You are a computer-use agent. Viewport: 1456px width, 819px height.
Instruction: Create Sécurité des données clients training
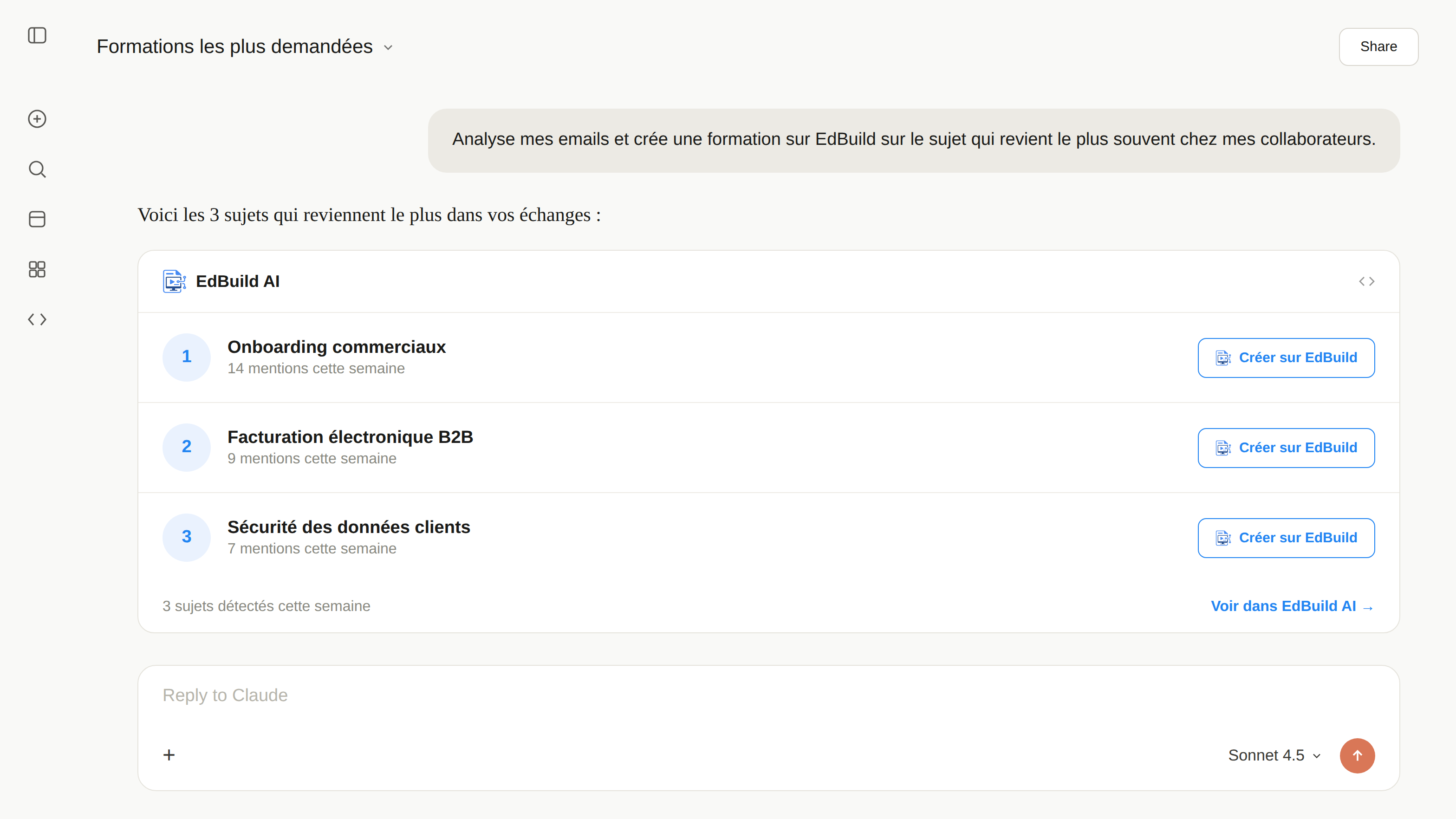pyautogui.click(x=1286, y=538)
